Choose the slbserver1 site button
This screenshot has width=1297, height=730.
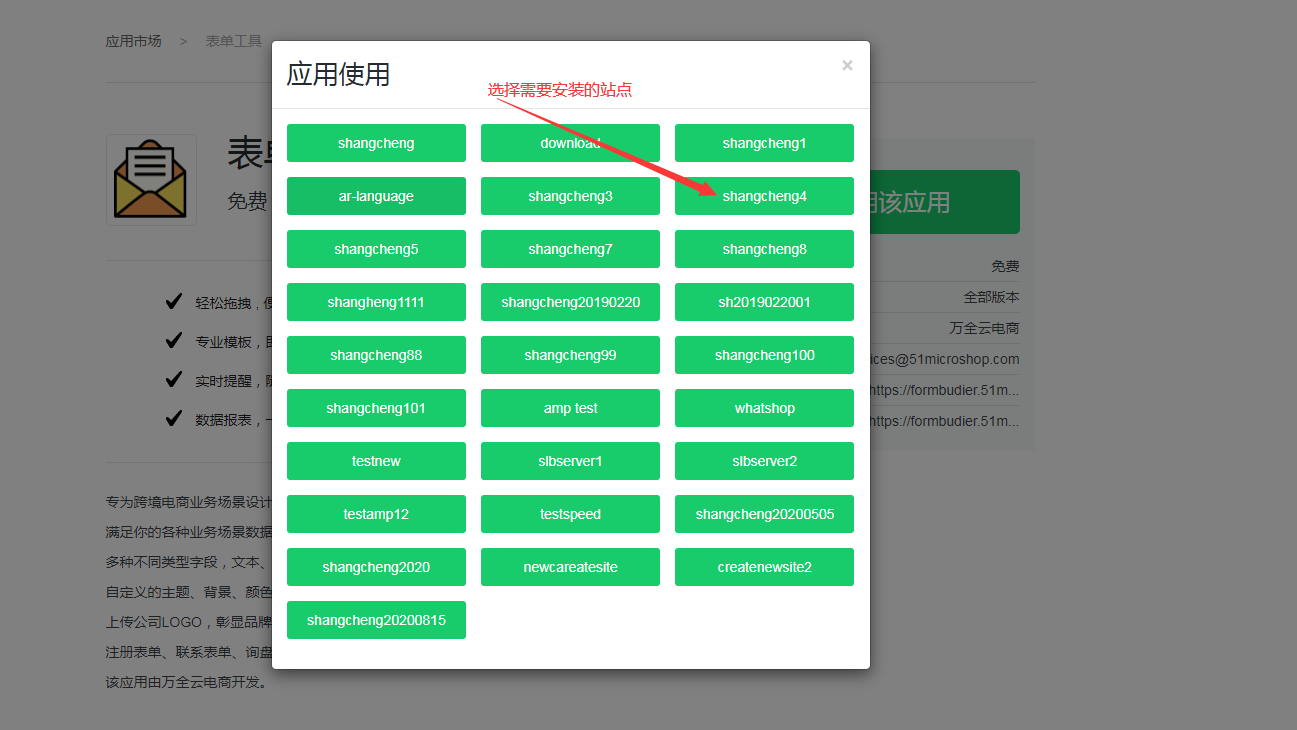(x=570, y=461)
